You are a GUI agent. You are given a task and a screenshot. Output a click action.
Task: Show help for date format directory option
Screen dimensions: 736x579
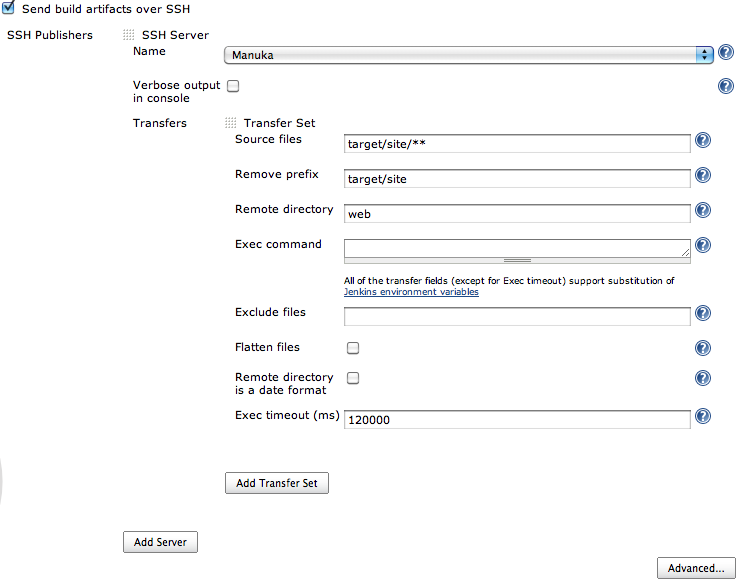pos(703,378)
